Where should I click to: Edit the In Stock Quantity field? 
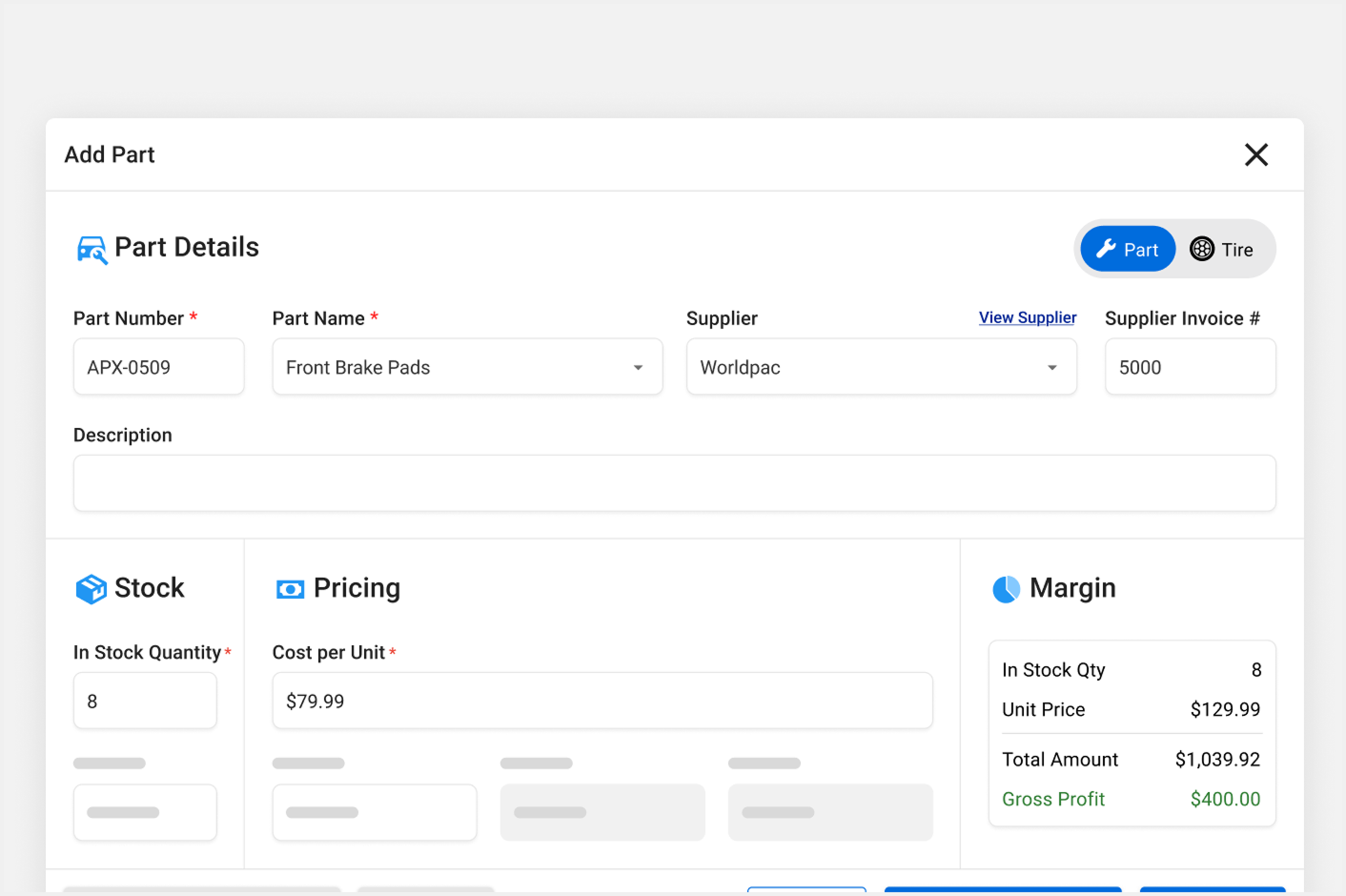tap(145, 701)
